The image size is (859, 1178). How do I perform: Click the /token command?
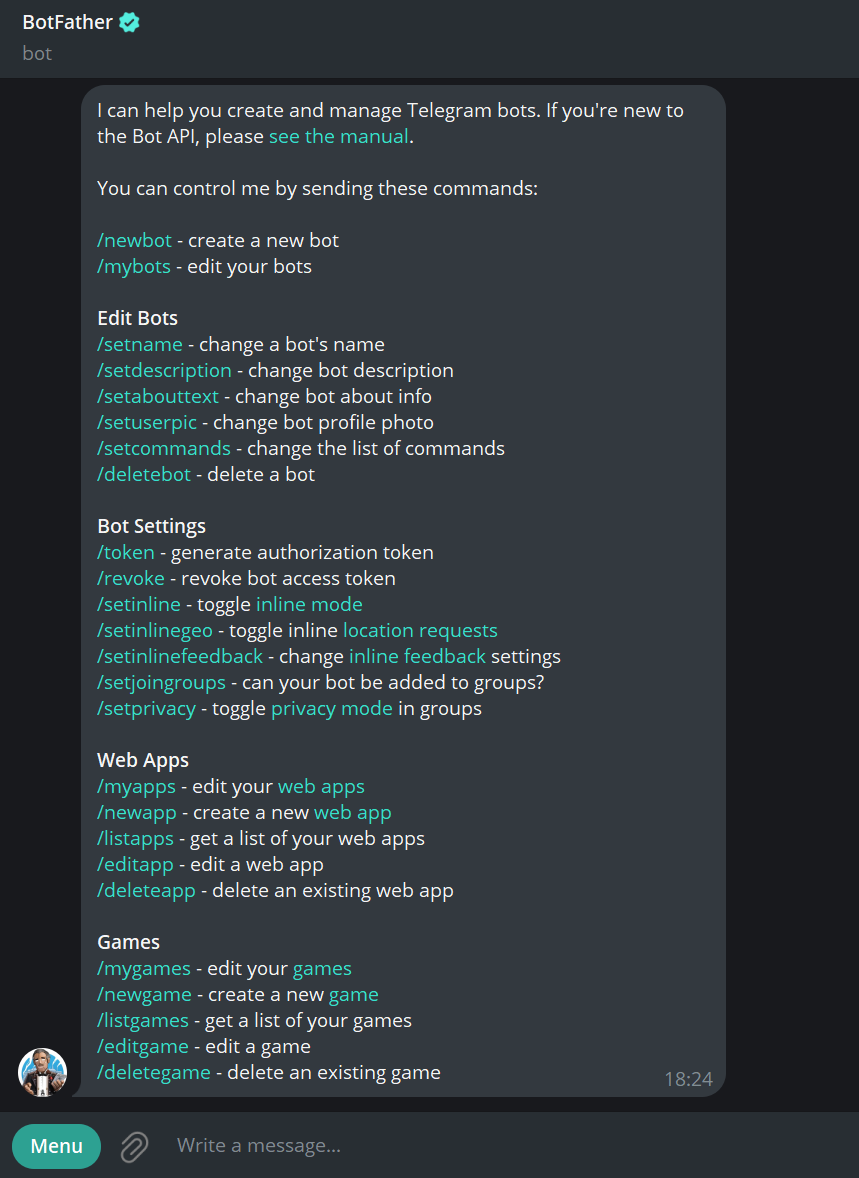coord(125,552)
